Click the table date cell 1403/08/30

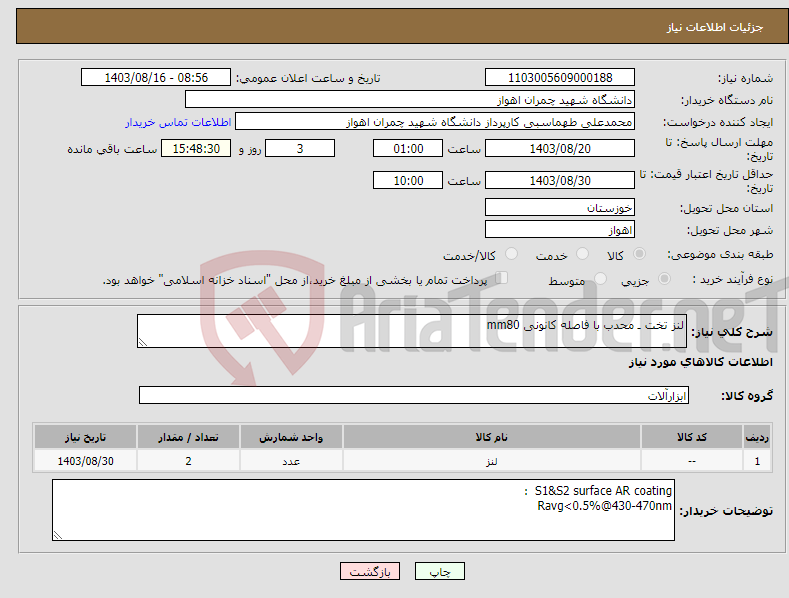pos(86,461)
